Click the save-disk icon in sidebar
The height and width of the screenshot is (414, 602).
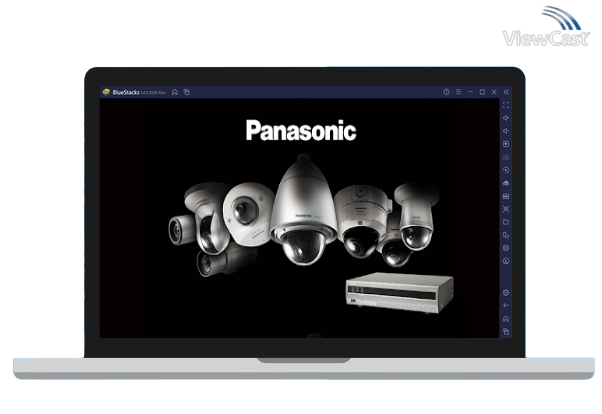click(506, 196)
